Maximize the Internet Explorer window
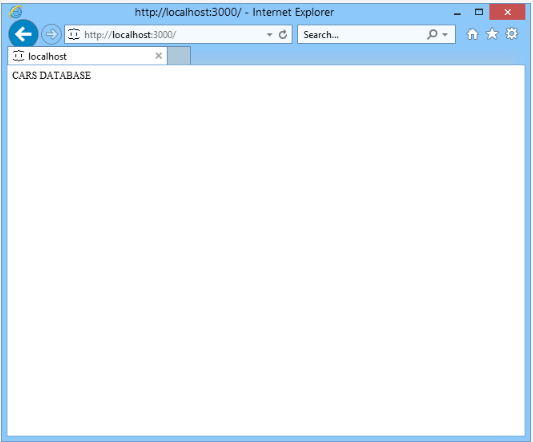 [479, 12]
